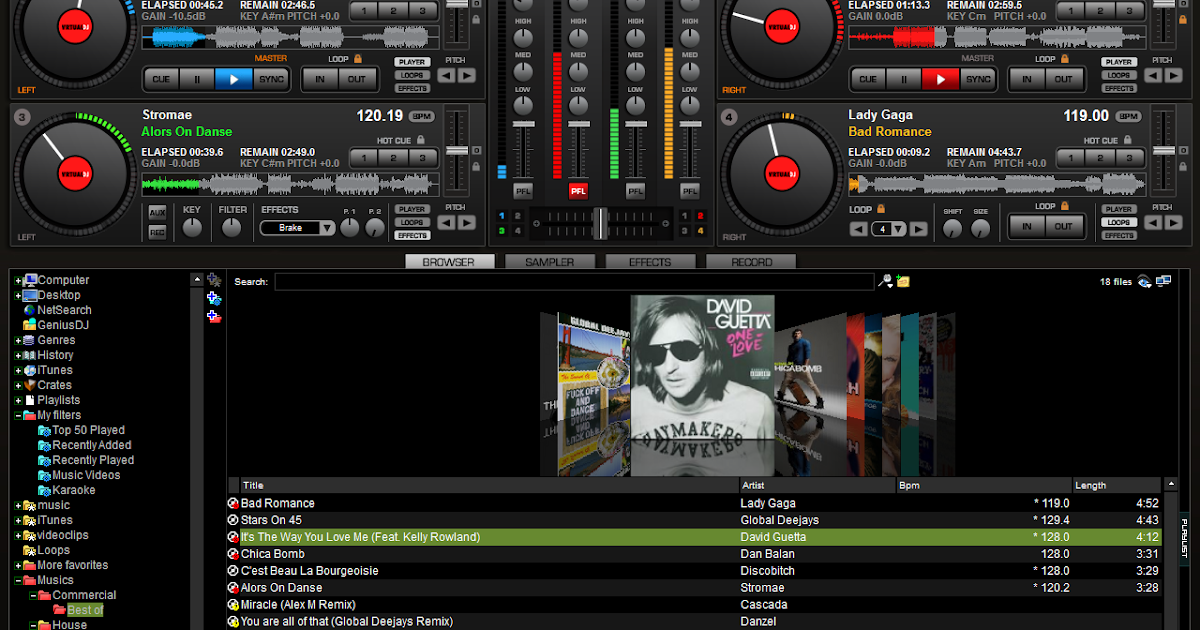Click the KEY knob on Stromae deck

(191, 228)
